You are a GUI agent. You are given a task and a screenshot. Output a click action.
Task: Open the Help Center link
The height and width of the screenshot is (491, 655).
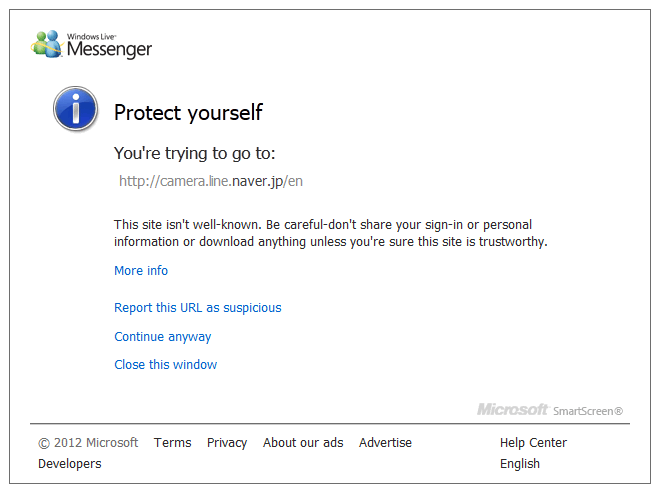click(x=533, y=443)
